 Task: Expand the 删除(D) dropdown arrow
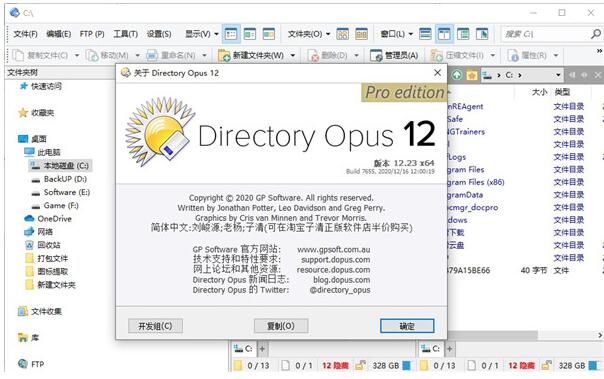[356, 56]
